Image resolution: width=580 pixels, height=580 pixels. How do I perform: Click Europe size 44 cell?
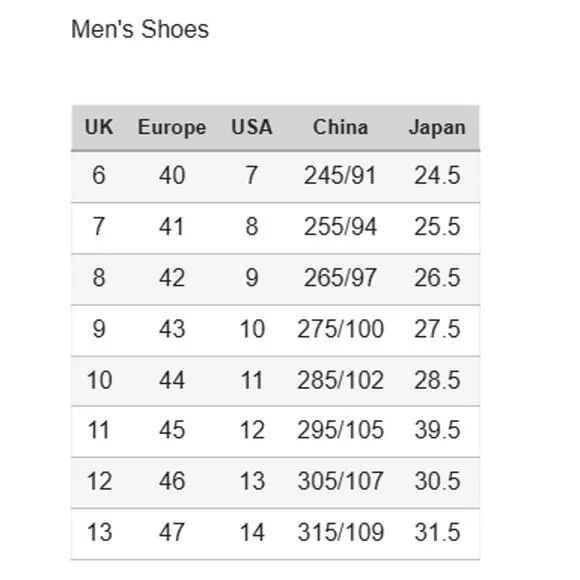(172, 380)
